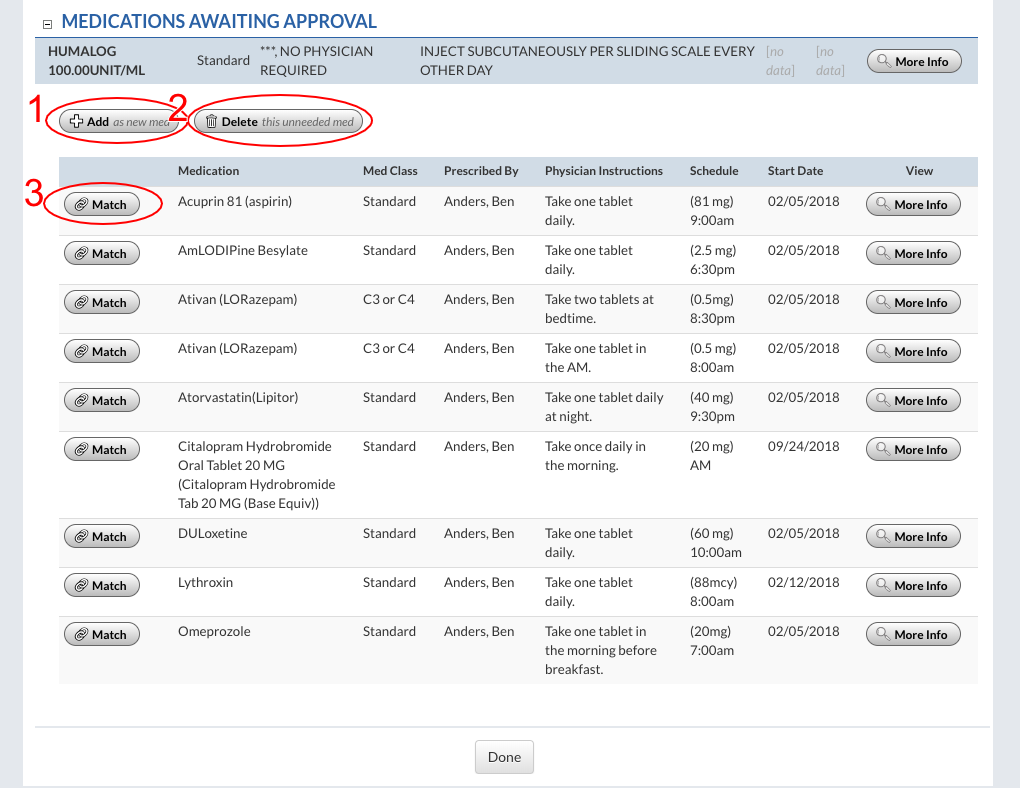Match the Atorvastatin (Lipitor) medication

point(101,400)
